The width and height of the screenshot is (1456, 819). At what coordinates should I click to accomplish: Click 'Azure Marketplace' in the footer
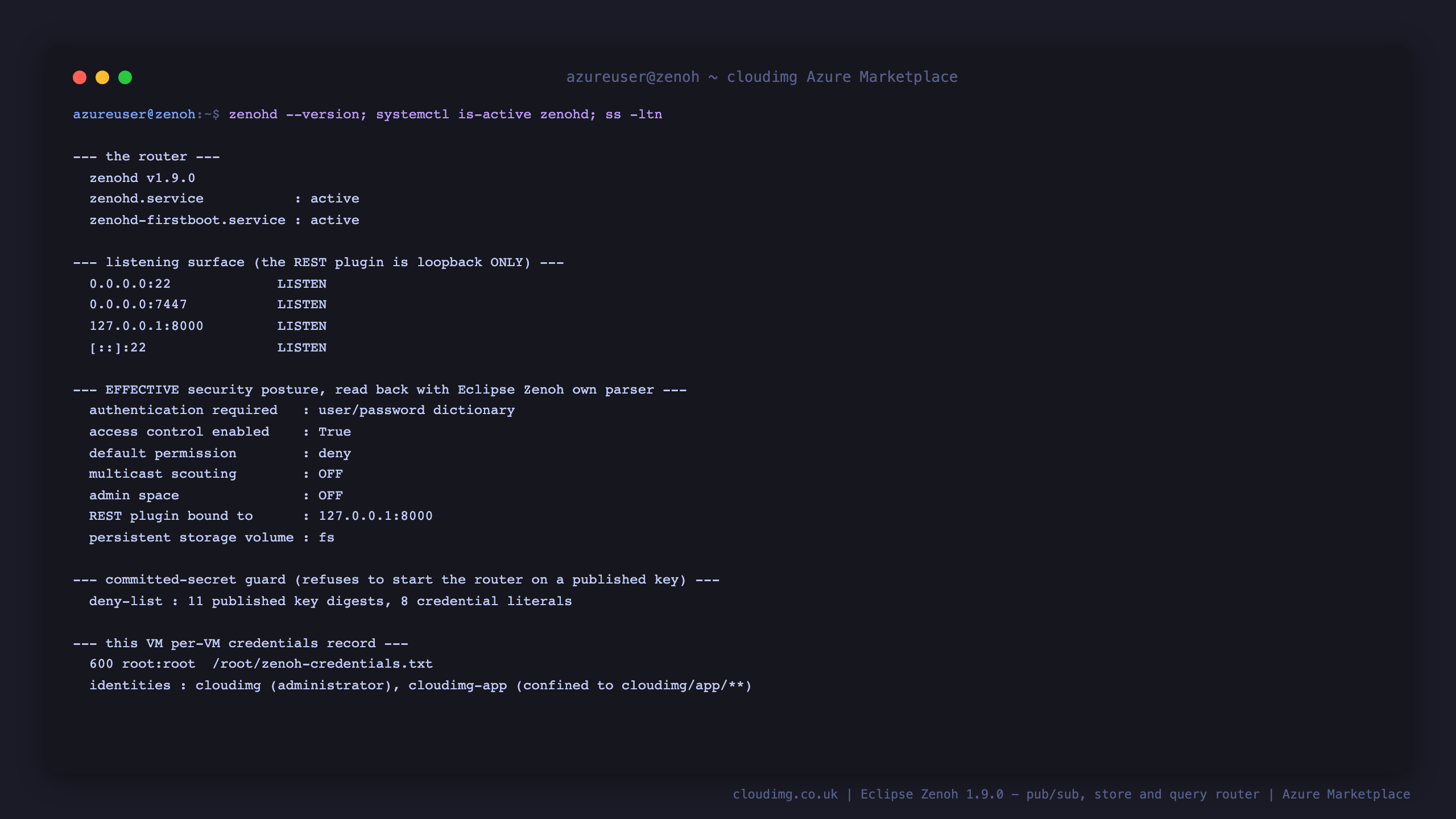[x=1346, y=795]
